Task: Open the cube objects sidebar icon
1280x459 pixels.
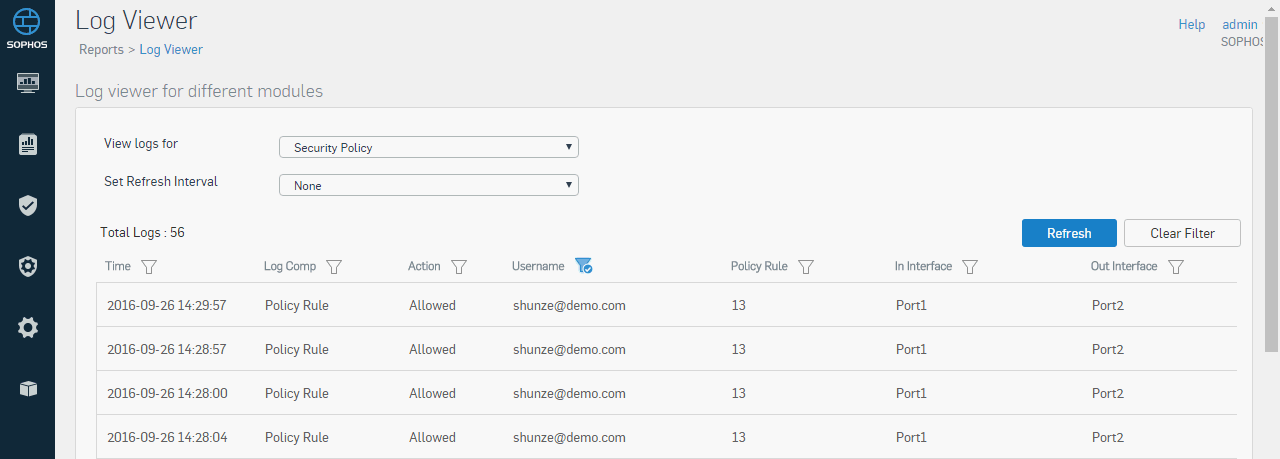Action: (28, 389)
